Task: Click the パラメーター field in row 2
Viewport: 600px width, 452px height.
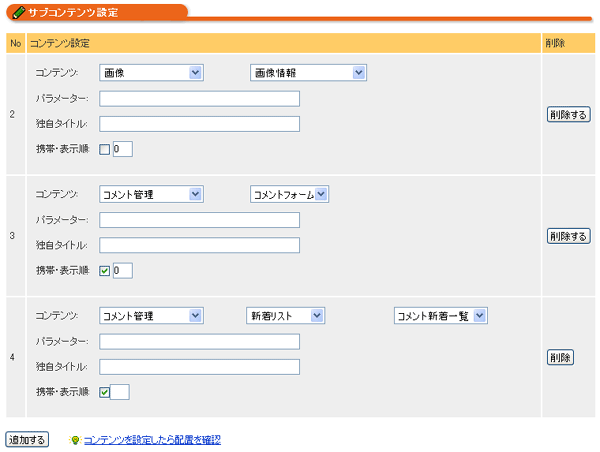Action: pos(199,99)
